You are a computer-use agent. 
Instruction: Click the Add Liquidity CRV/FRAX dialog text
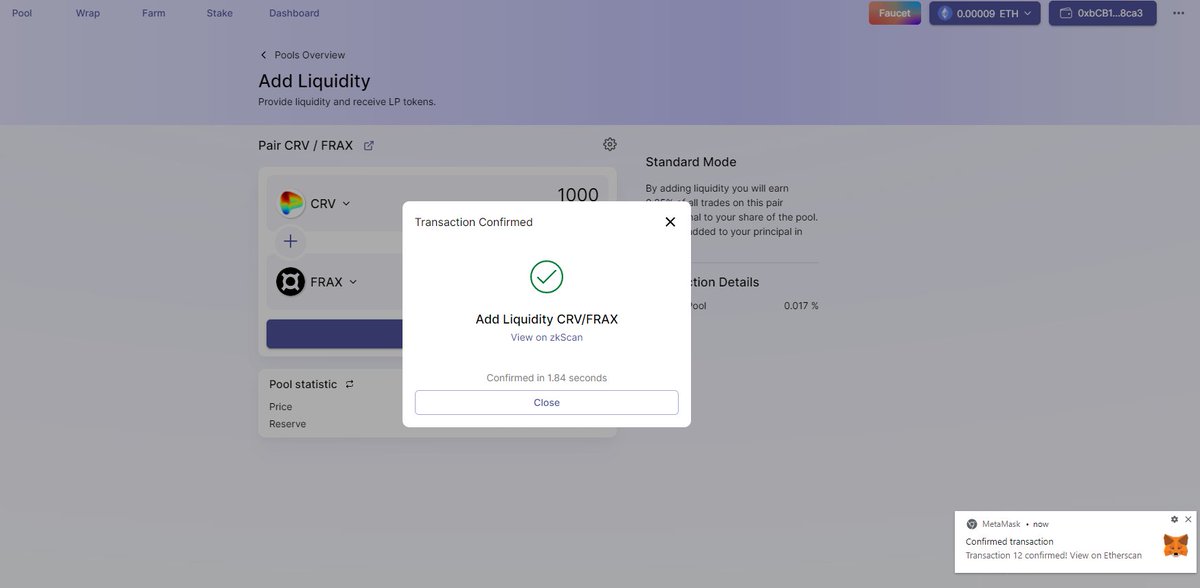(547, 320)
